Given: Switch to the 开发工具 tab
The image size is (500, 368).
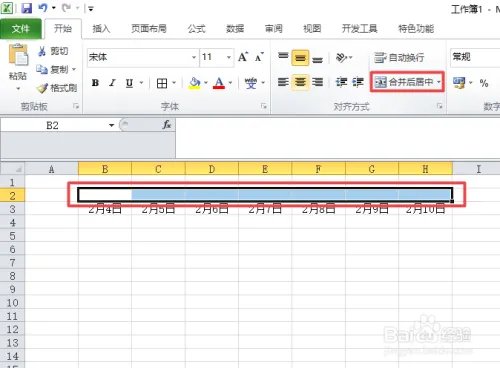Looking at the screenshot, I should 359,29.
